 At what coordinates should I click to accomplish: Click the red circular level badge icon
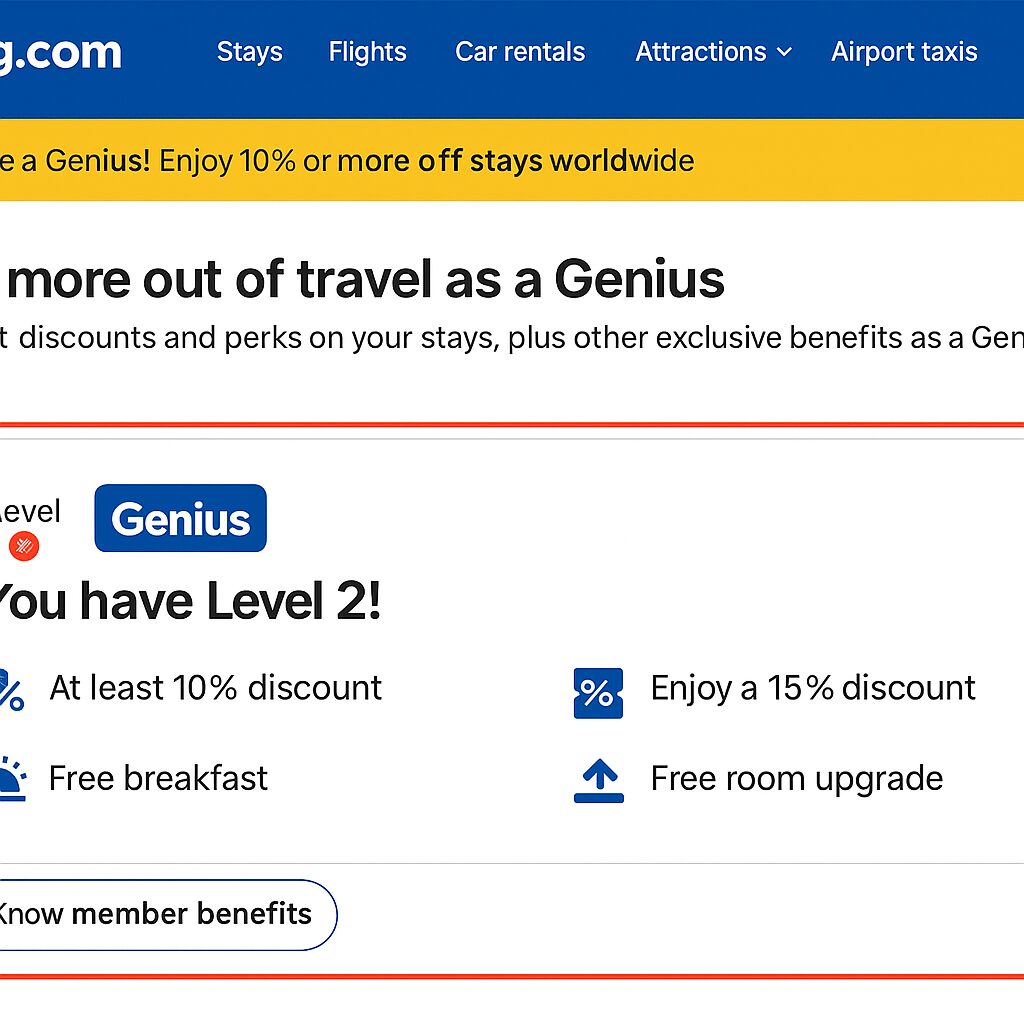click(x=24, y=545)
